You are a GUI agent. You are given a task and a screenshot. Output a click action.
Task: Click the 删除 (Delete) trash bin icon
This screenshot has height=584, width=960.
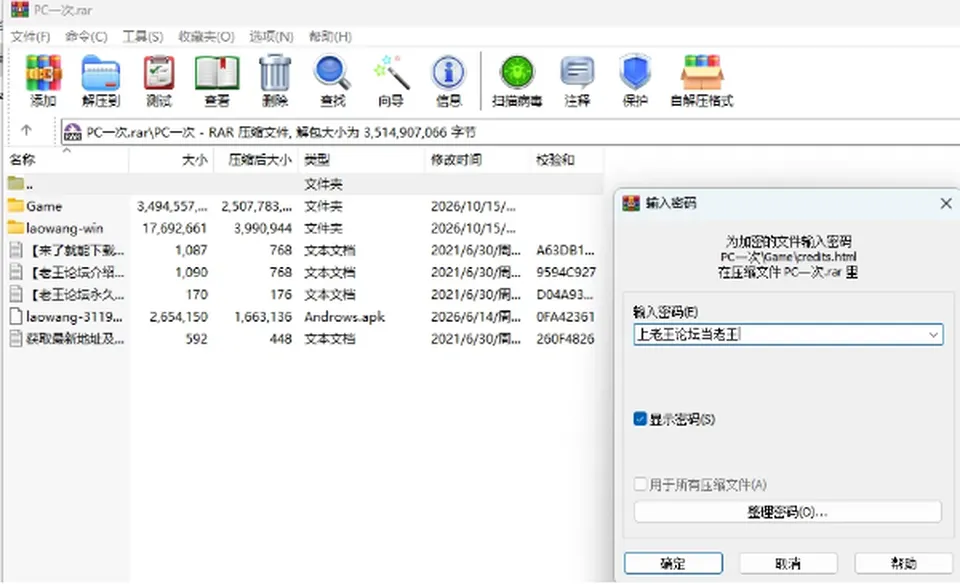pos(275,73)
